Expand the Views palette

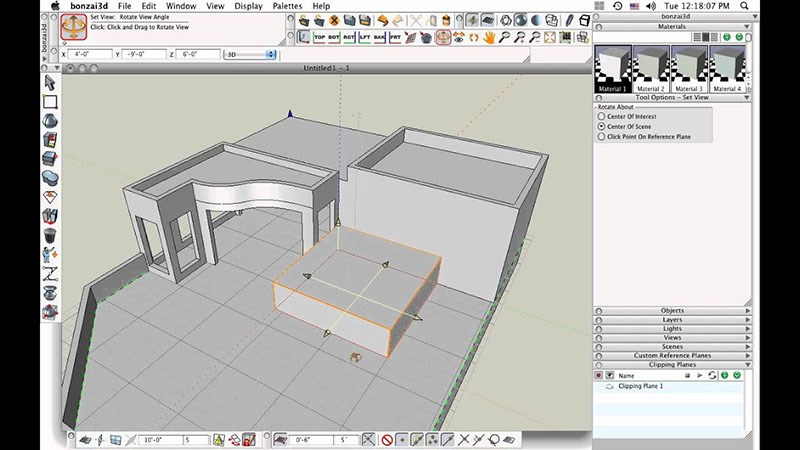point(748,338)
